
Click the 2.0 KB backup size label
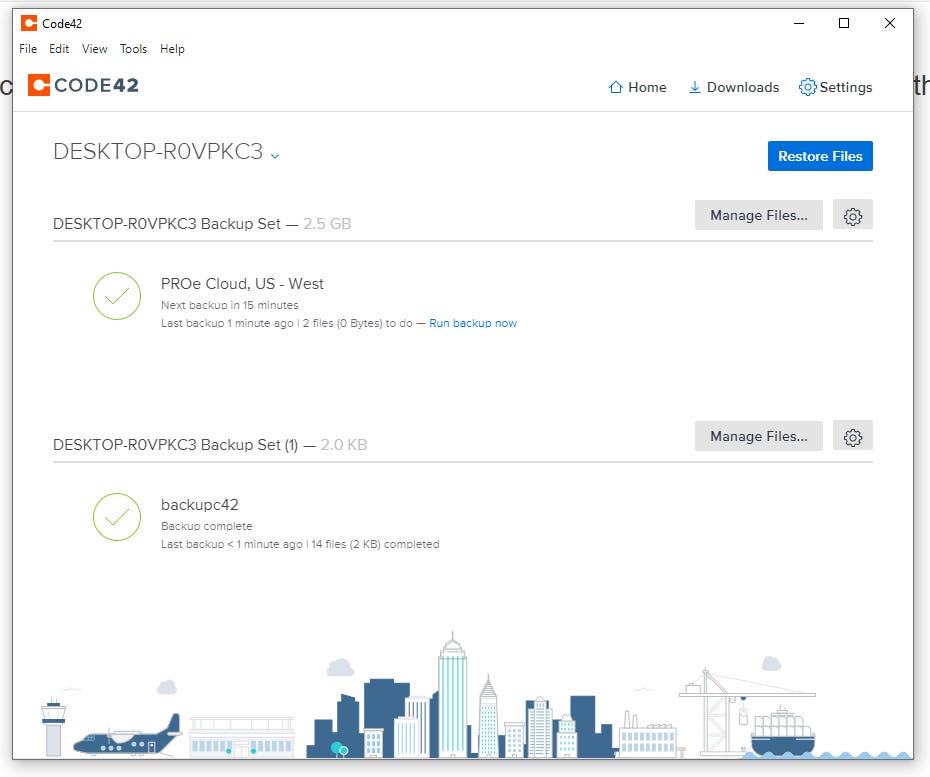[343, 445]
